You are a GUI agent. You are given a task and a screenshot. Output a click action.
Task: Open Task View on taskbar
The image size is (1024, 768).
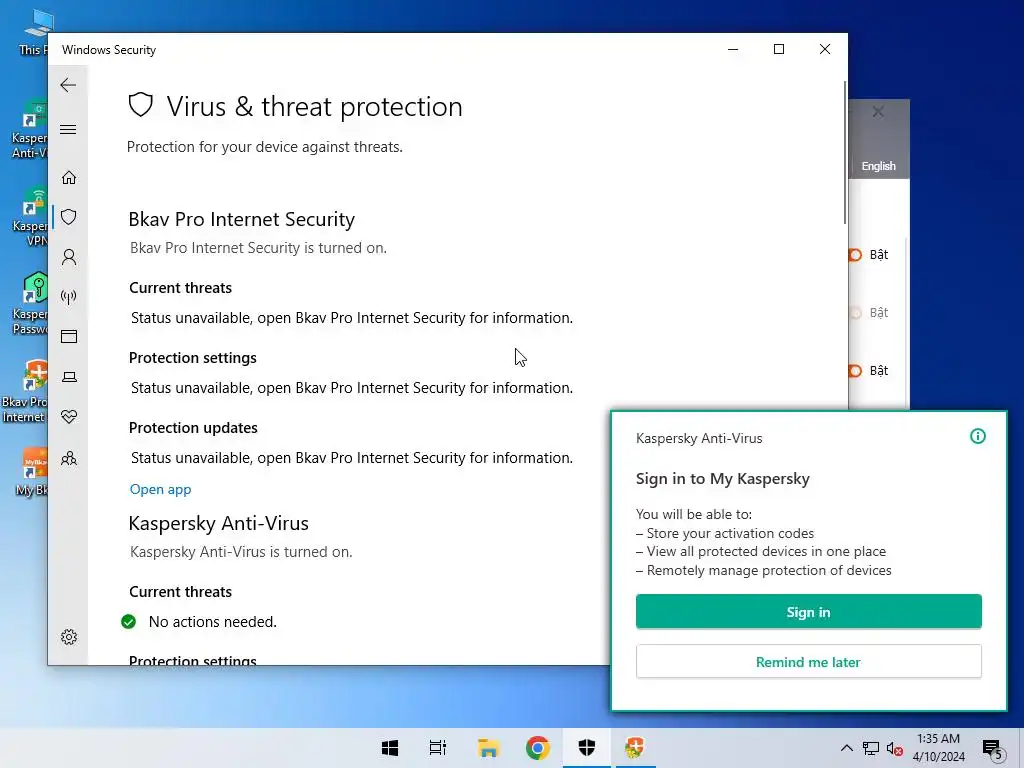(x=438, y=748)
